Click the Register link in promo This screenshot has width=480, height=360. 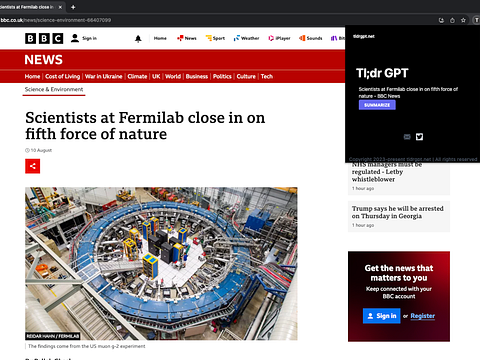pyautogui.click(x=423, y=316)
